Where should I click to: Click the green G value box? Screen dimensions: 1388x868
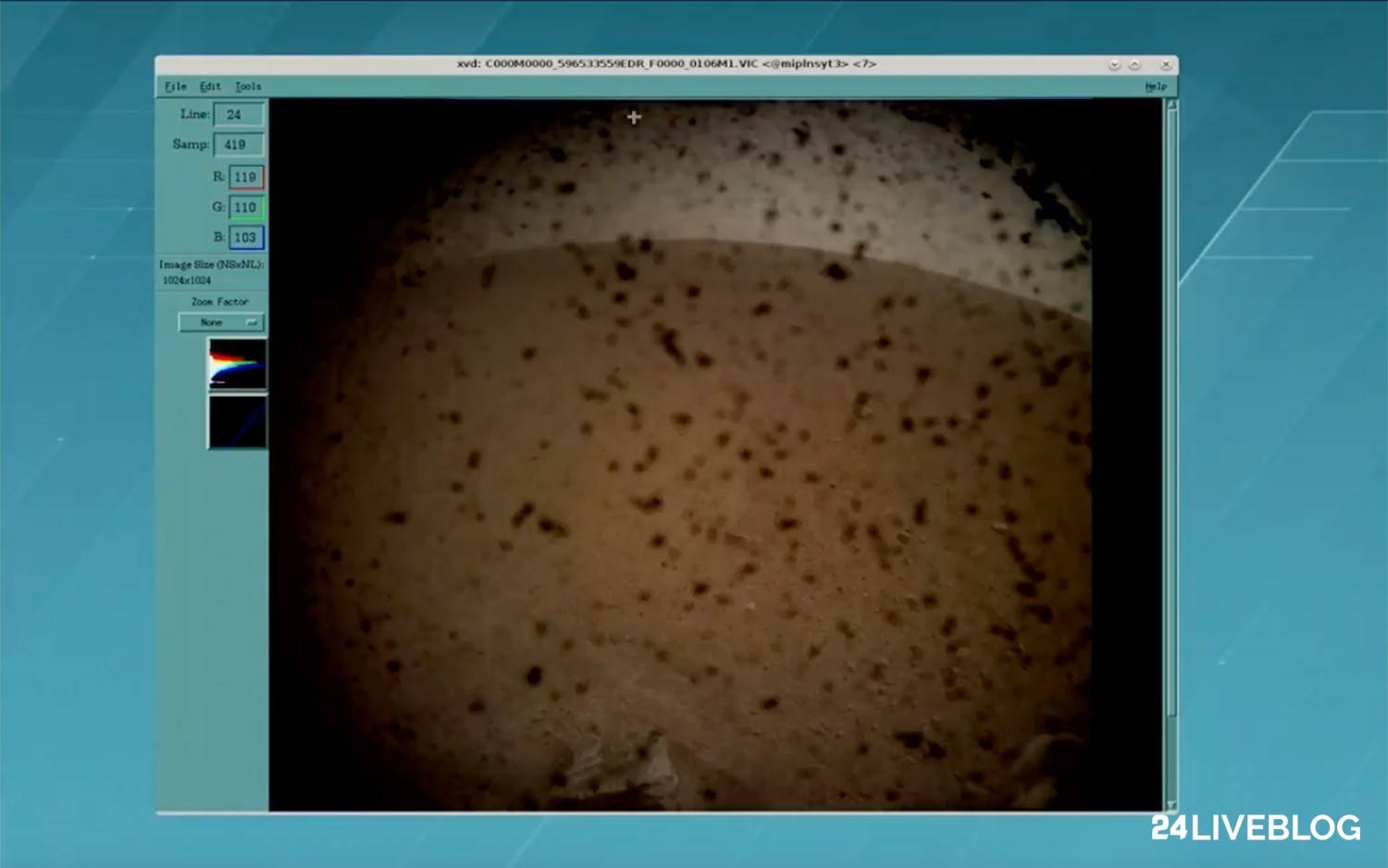246,207
